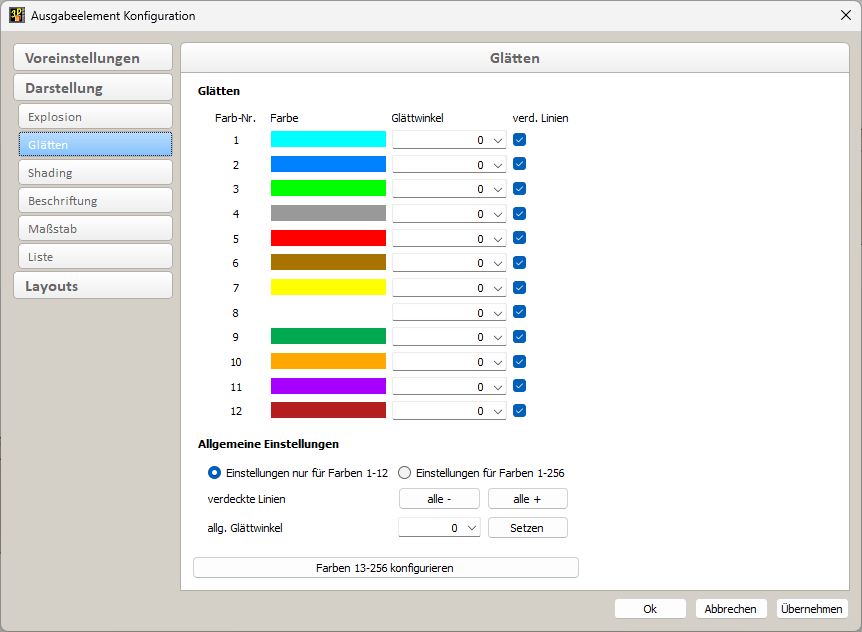This screenshot has height=632, width=862.
Task: Toggle verd. Linien checkbox for color 5
Action: 520,239
